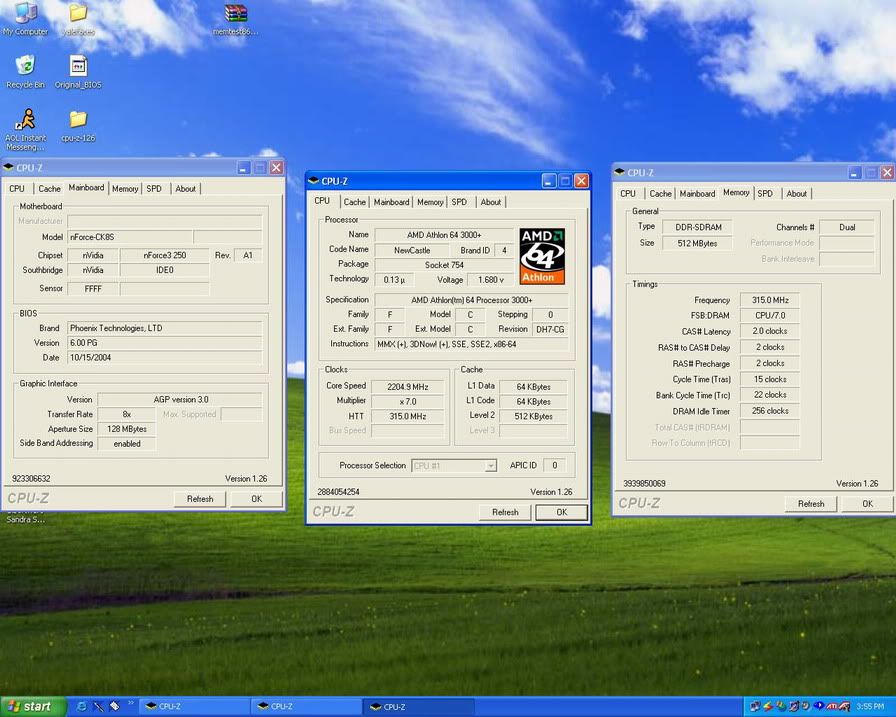Click the title bar icon of the Mainboard CPU-Z window
This screenshot has width=896, height=717.
(9, 167)
